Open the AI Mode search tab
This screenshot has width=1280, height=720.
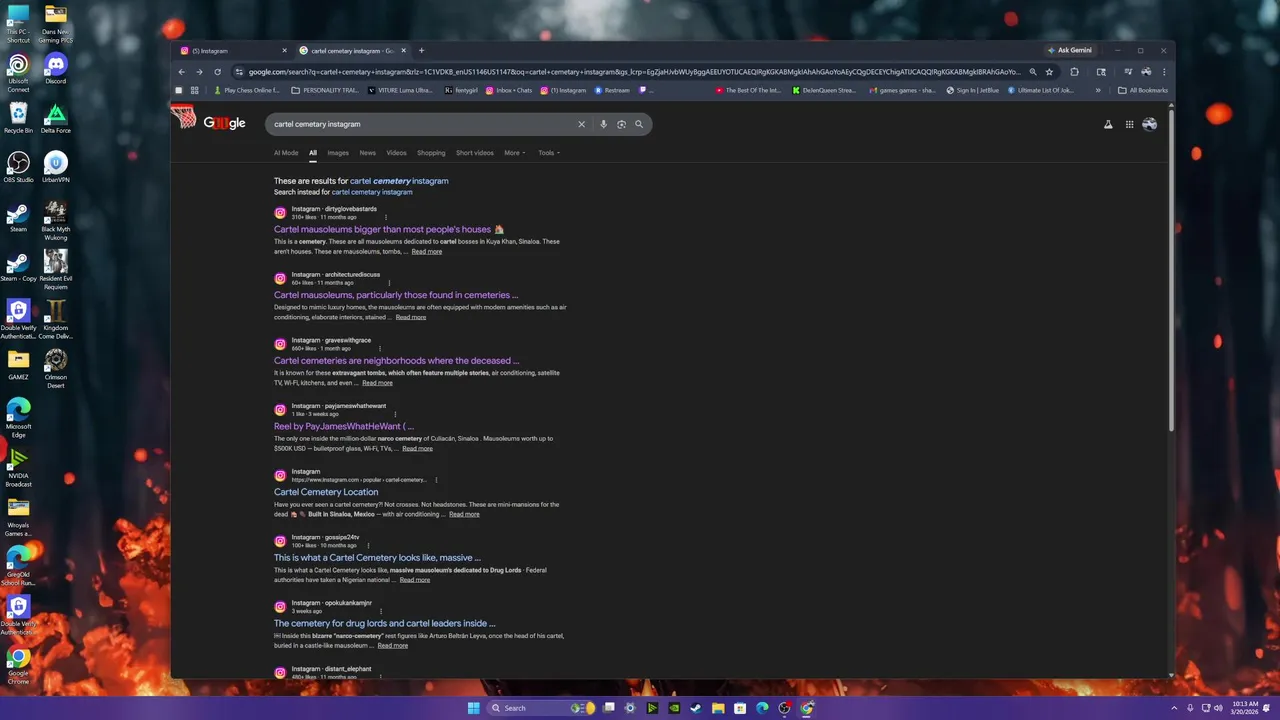point(286,153)
